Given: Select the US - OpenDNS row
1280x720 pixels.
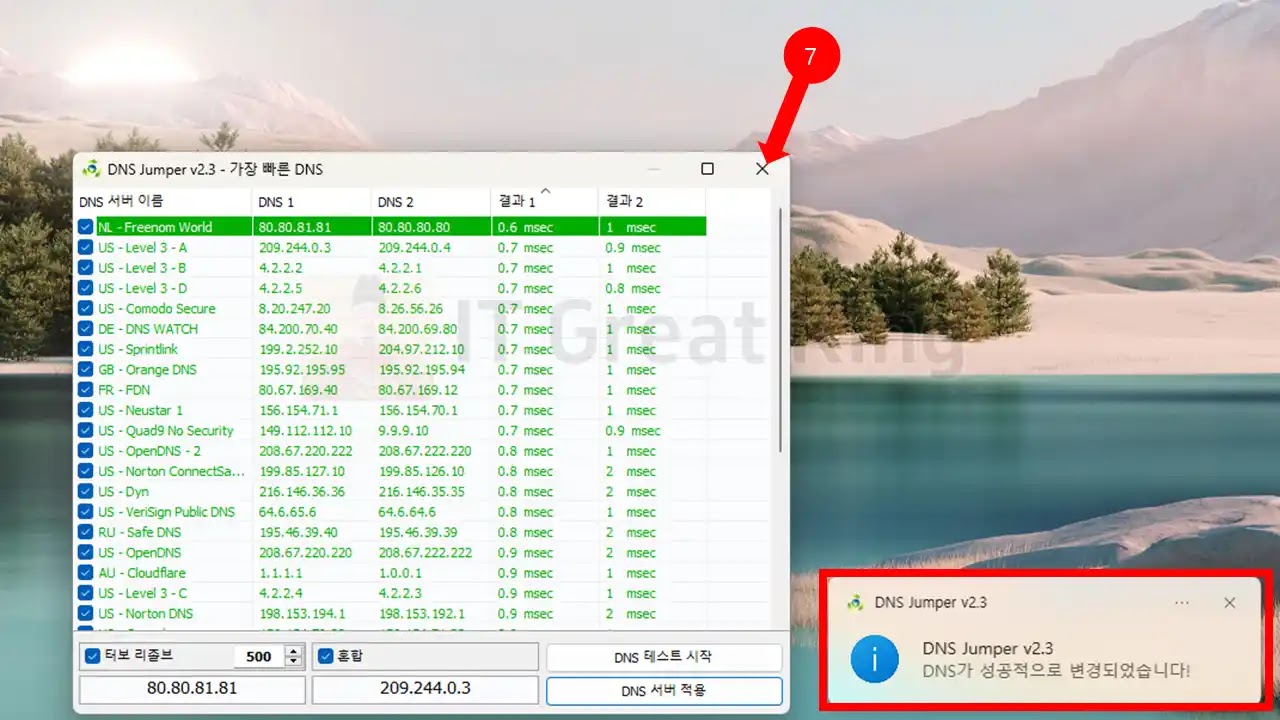Looking at the screenshot, I should click(x=391, y=552).
